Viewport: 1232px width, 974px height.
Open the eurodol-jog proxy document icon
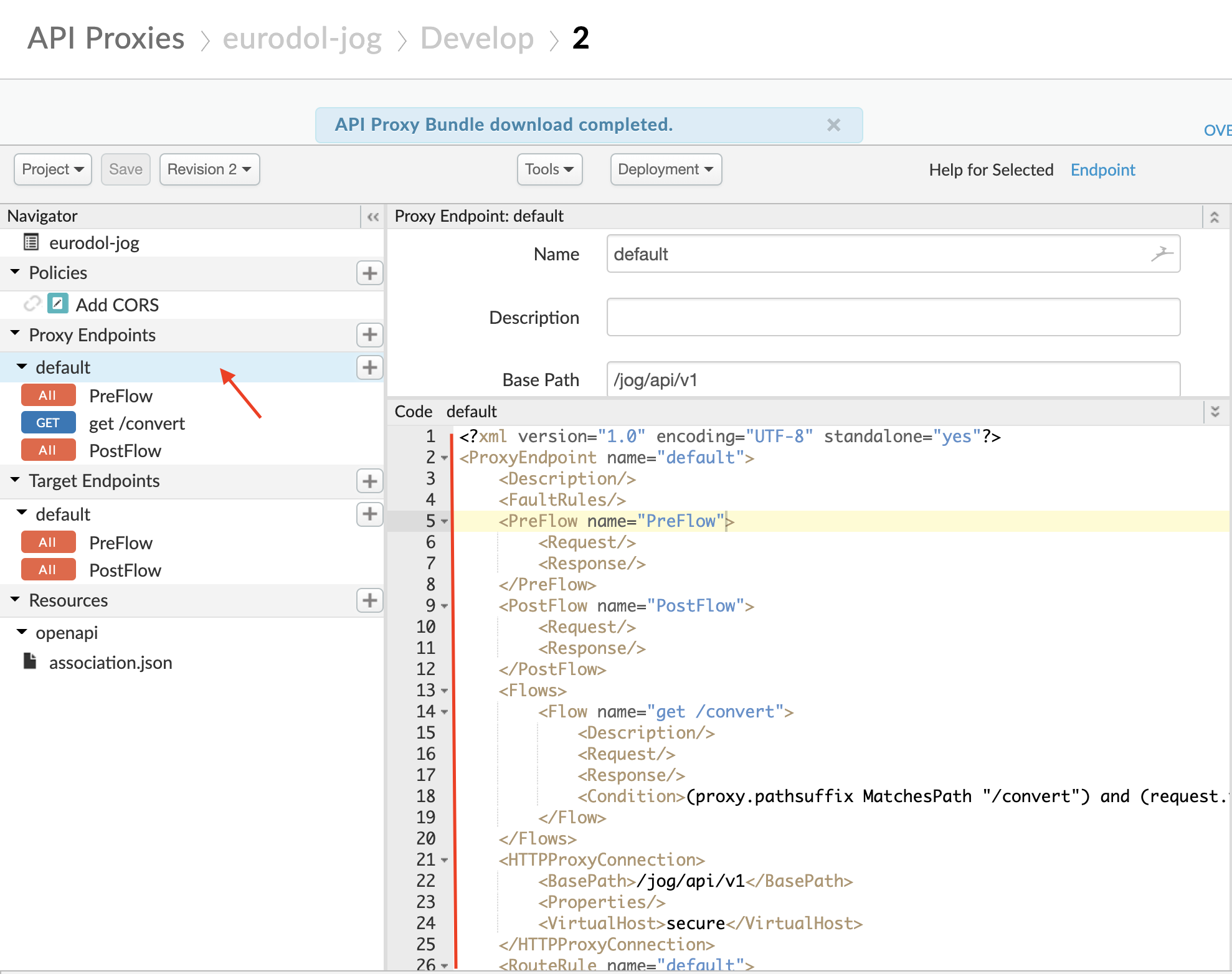point(31,242)
